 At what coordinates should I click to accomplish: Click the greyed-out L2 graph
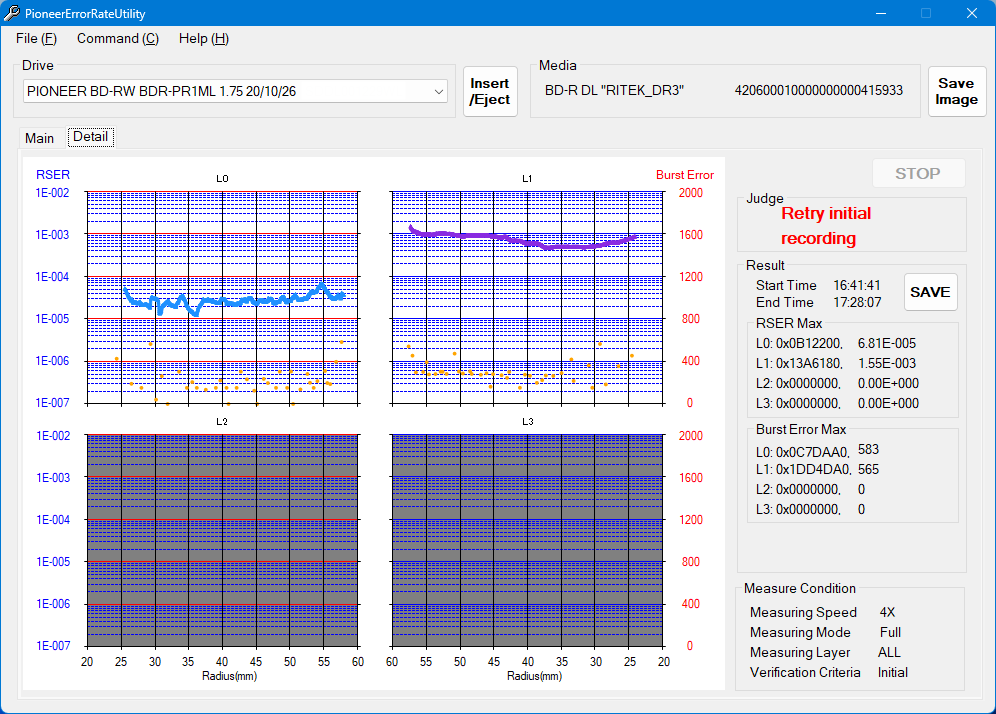tap(222, 540)
